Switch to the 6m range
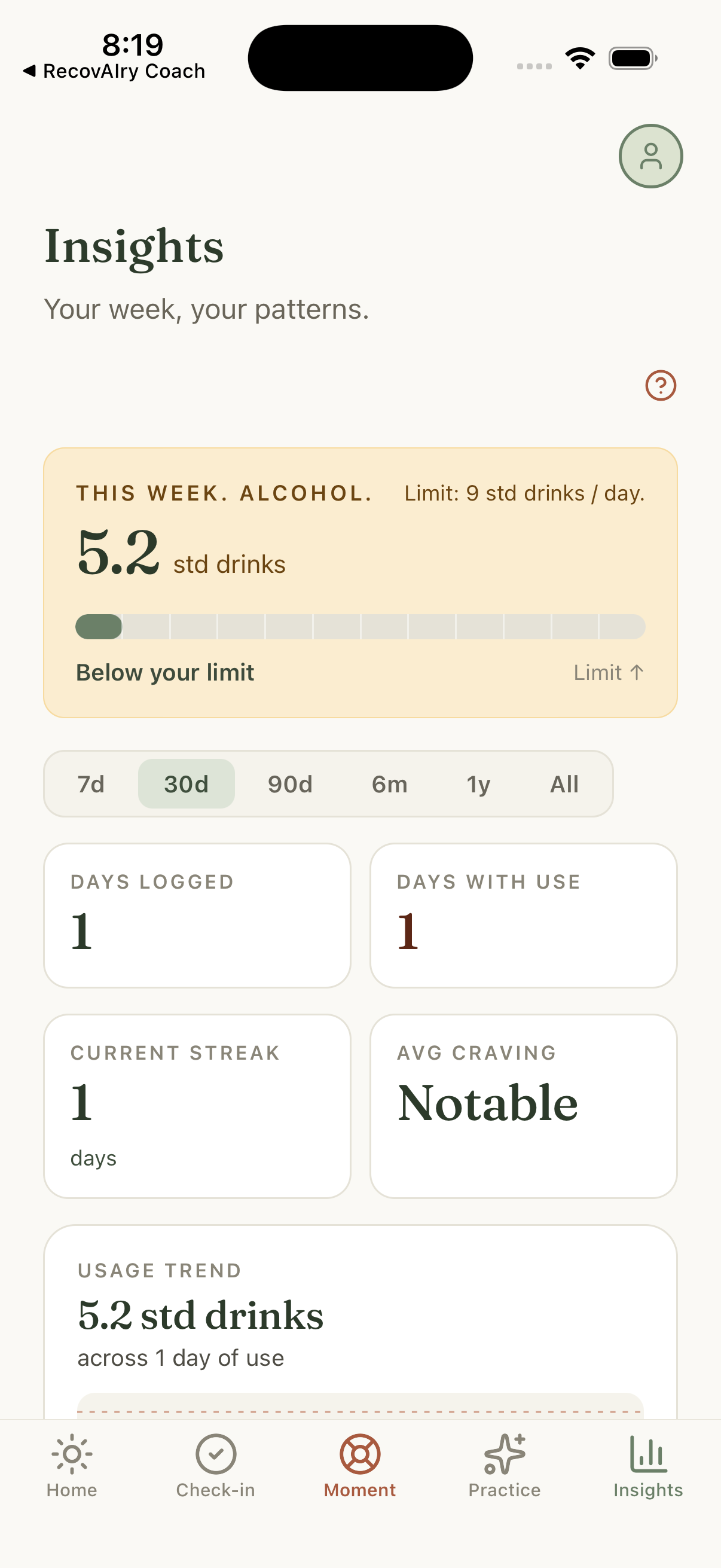 pos(389,784)
